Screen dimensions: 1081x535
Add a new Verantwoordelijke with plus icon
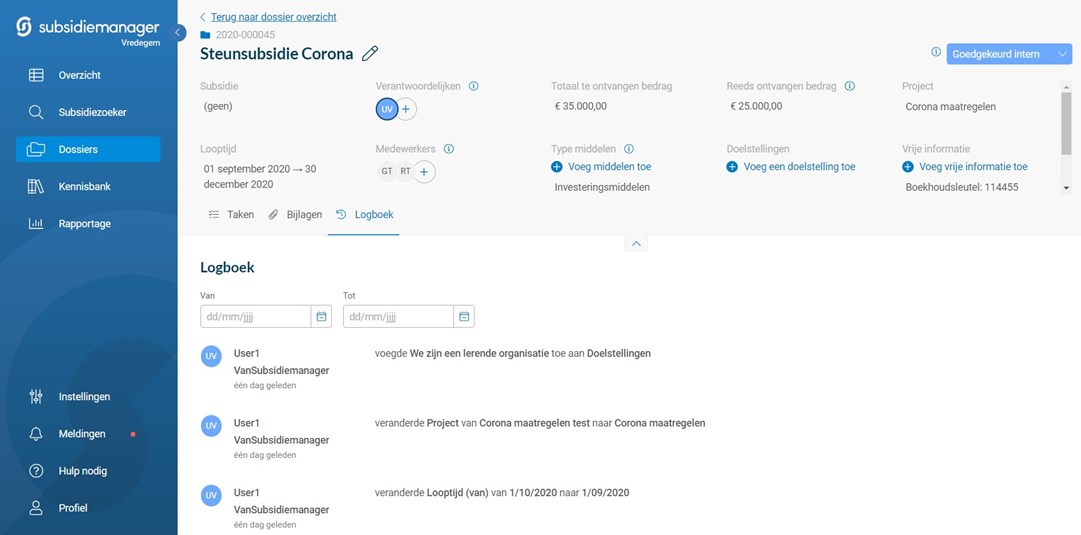[408, 109]
